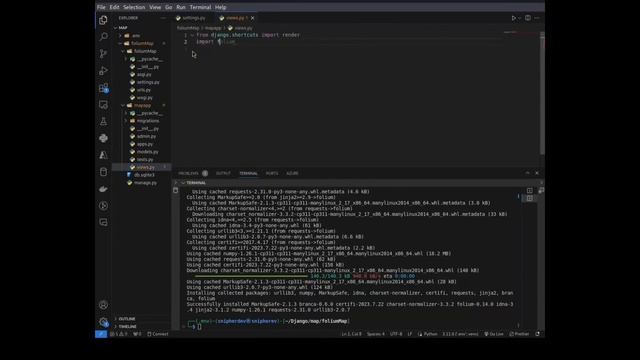
Task: Close the views.py editor tab
Action: click(253, 18)
